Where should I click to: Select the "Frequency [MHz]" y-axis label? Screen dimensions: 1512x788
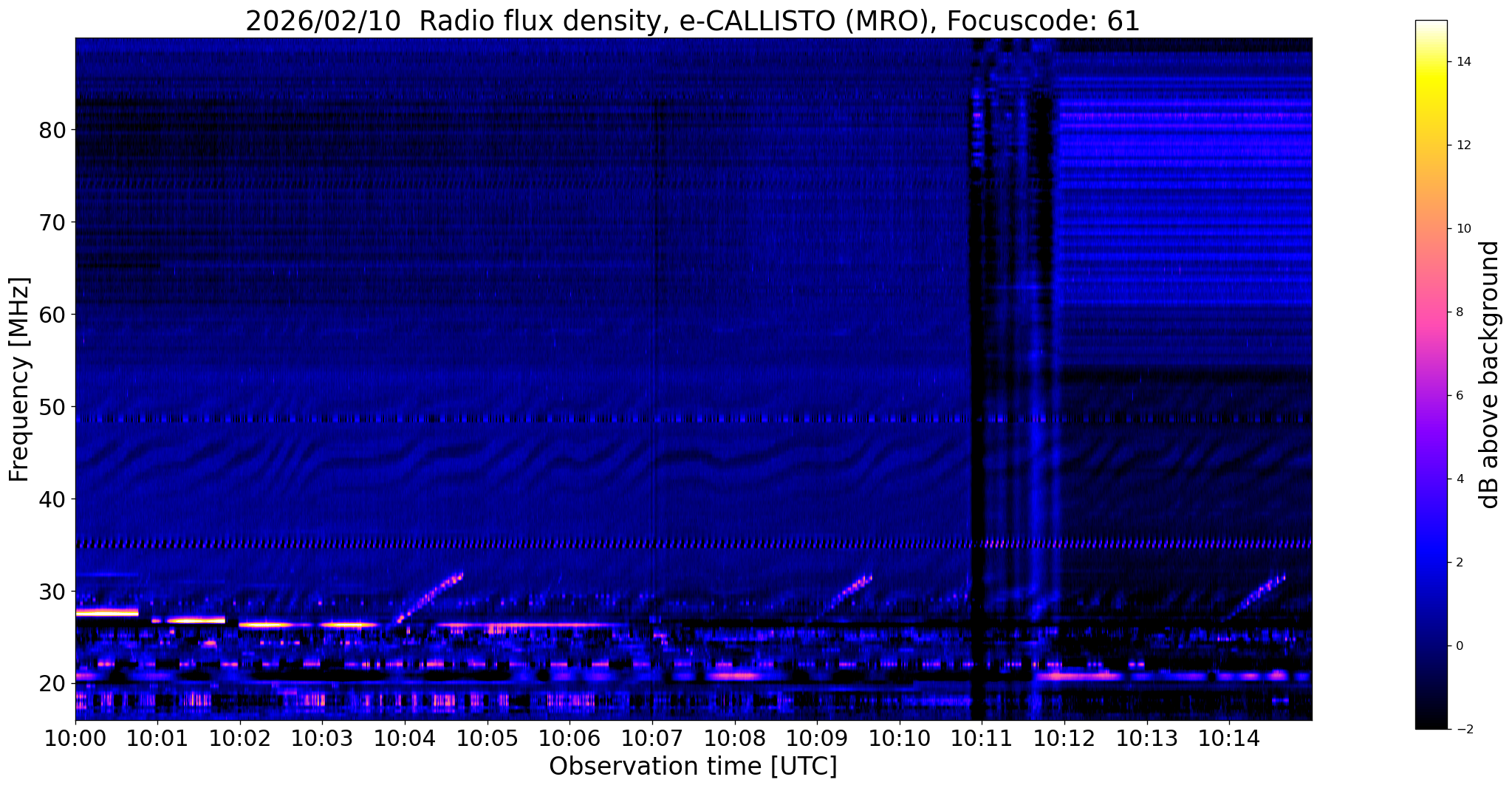[x=19, y=380]
